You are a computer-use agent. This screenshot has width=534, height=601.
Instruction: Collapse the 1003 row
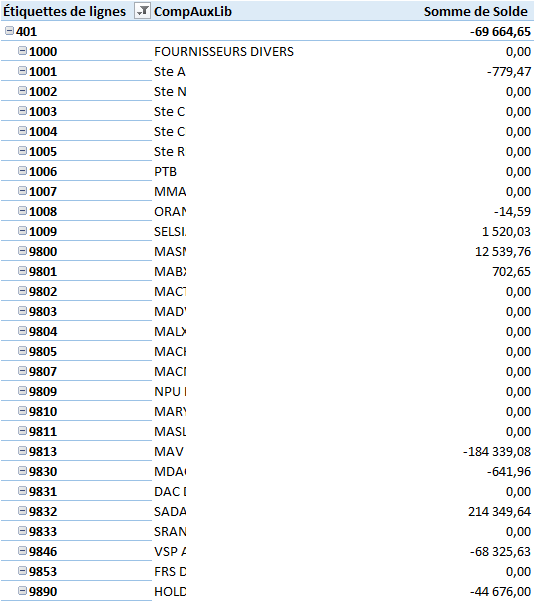click(23, 110)
